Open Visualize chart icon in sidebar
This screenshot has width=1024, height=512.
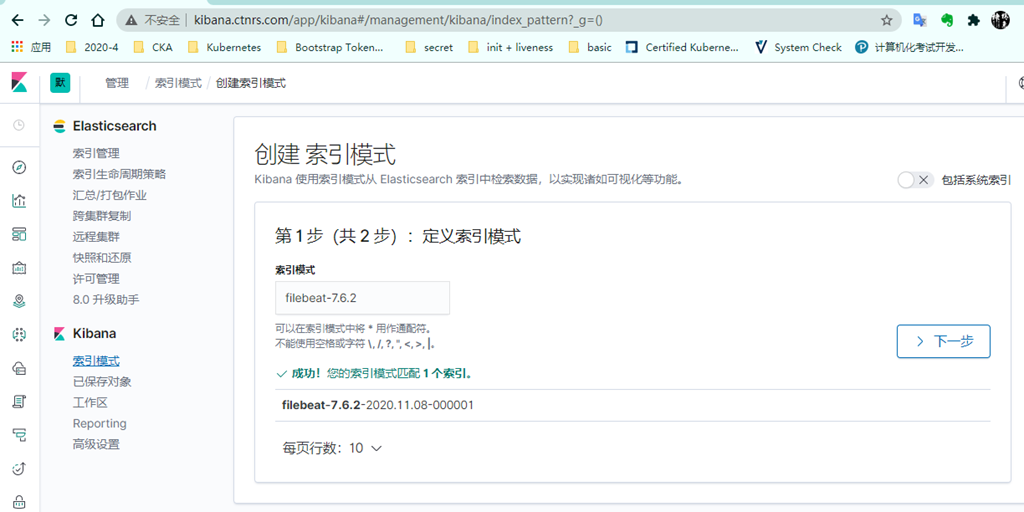pos(20,200)
